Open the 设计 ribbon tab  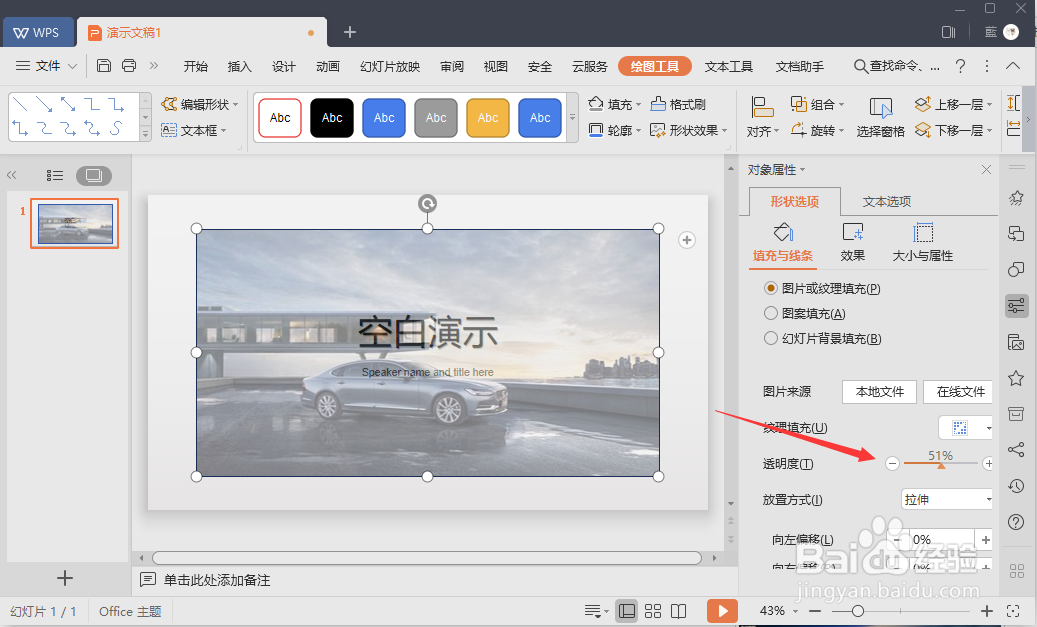(x=284, y=66)
